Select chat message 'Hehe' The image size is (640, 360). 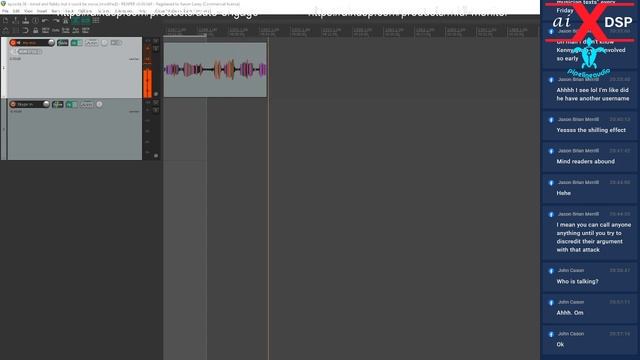(x=563, y=193)
